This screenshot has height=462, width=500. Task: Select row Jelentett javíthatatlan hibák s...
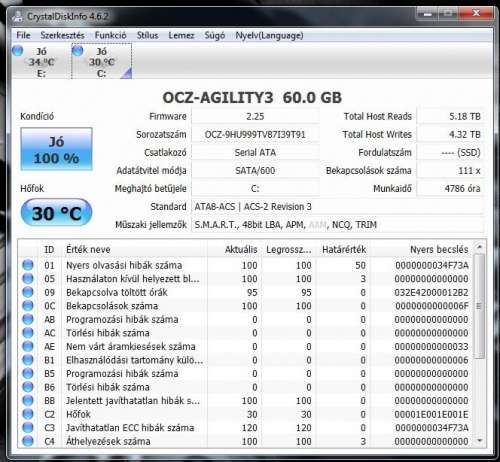click(x=246, y=401)
